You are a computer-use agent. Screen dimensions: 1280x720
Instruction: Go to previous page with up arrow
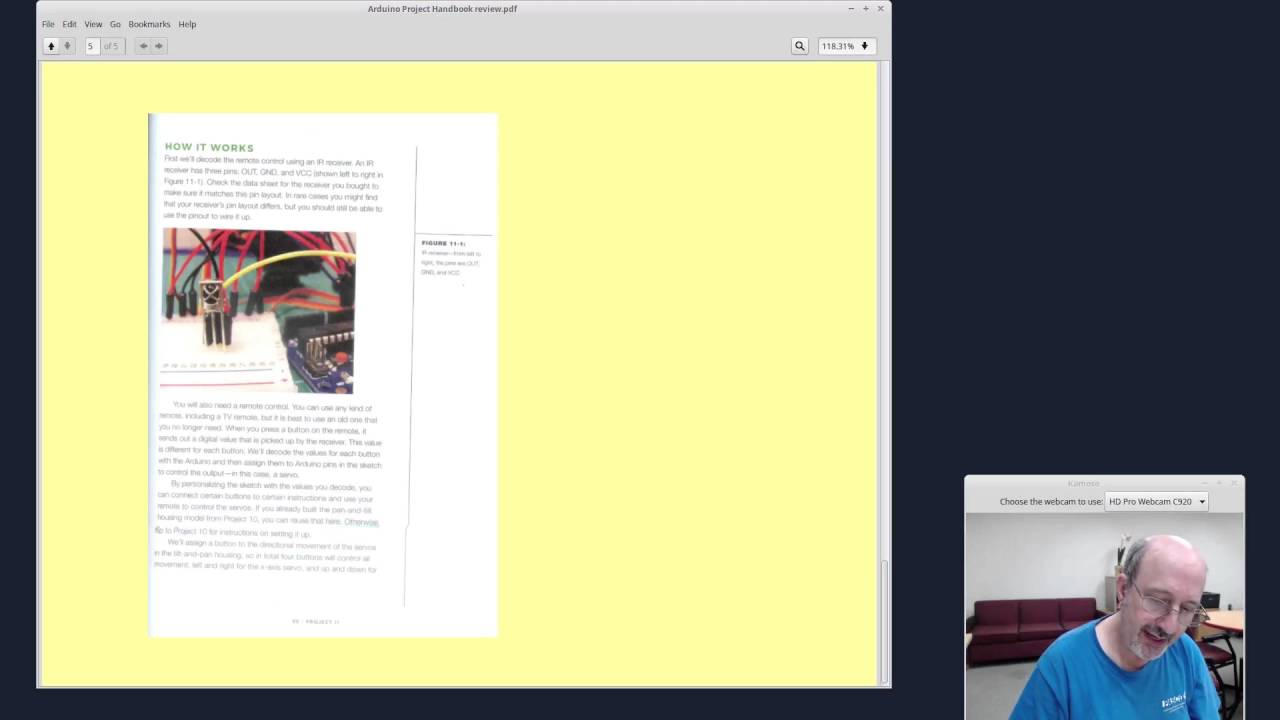click(x=51, y=46)
